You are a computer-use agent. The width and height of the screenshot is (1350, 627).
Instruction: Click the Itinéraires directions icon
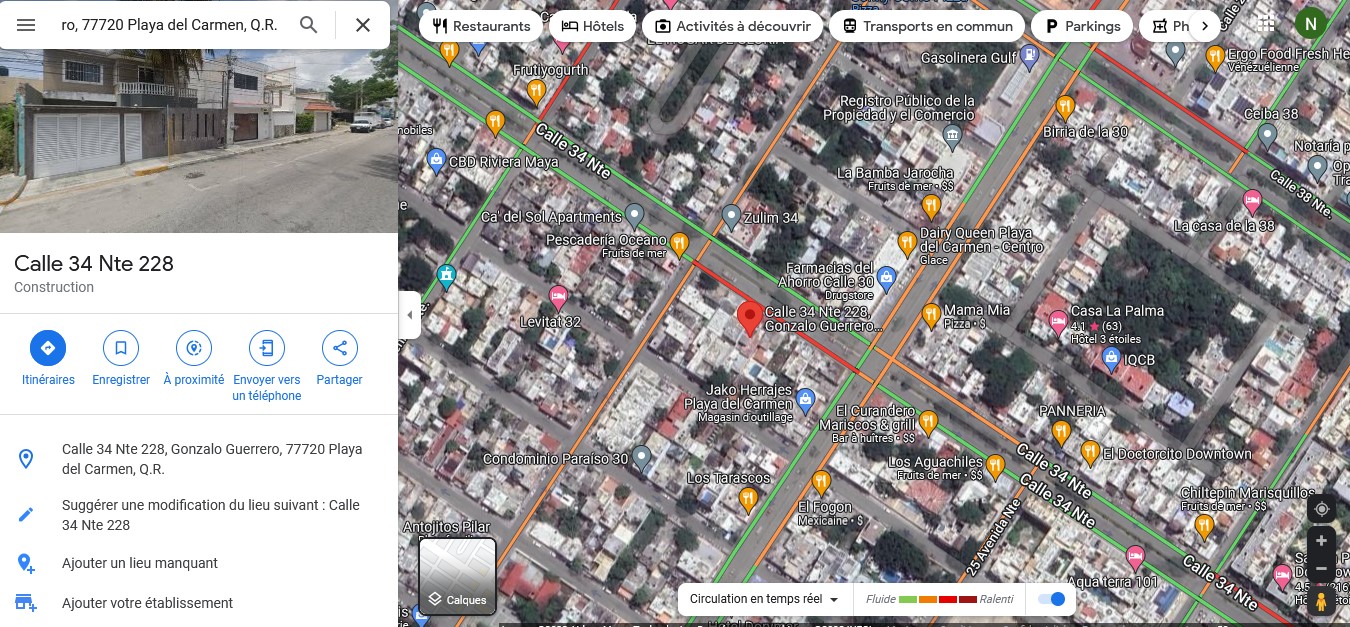(x=47, y=348)
